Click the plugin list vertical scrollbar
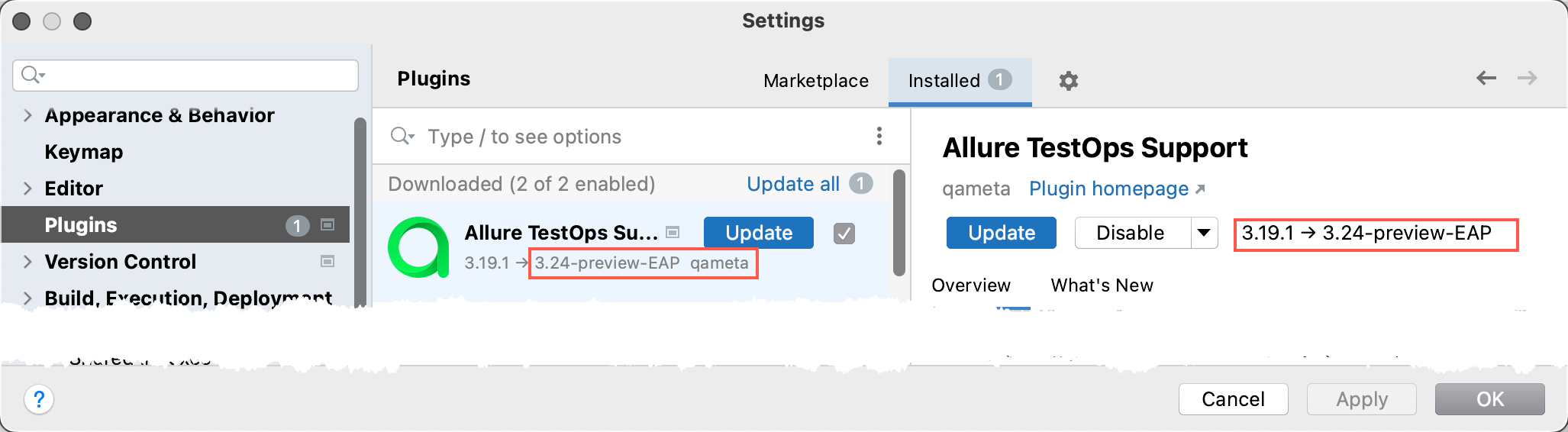The height and width of the screenshot is (432, 1568). [899, 223]
